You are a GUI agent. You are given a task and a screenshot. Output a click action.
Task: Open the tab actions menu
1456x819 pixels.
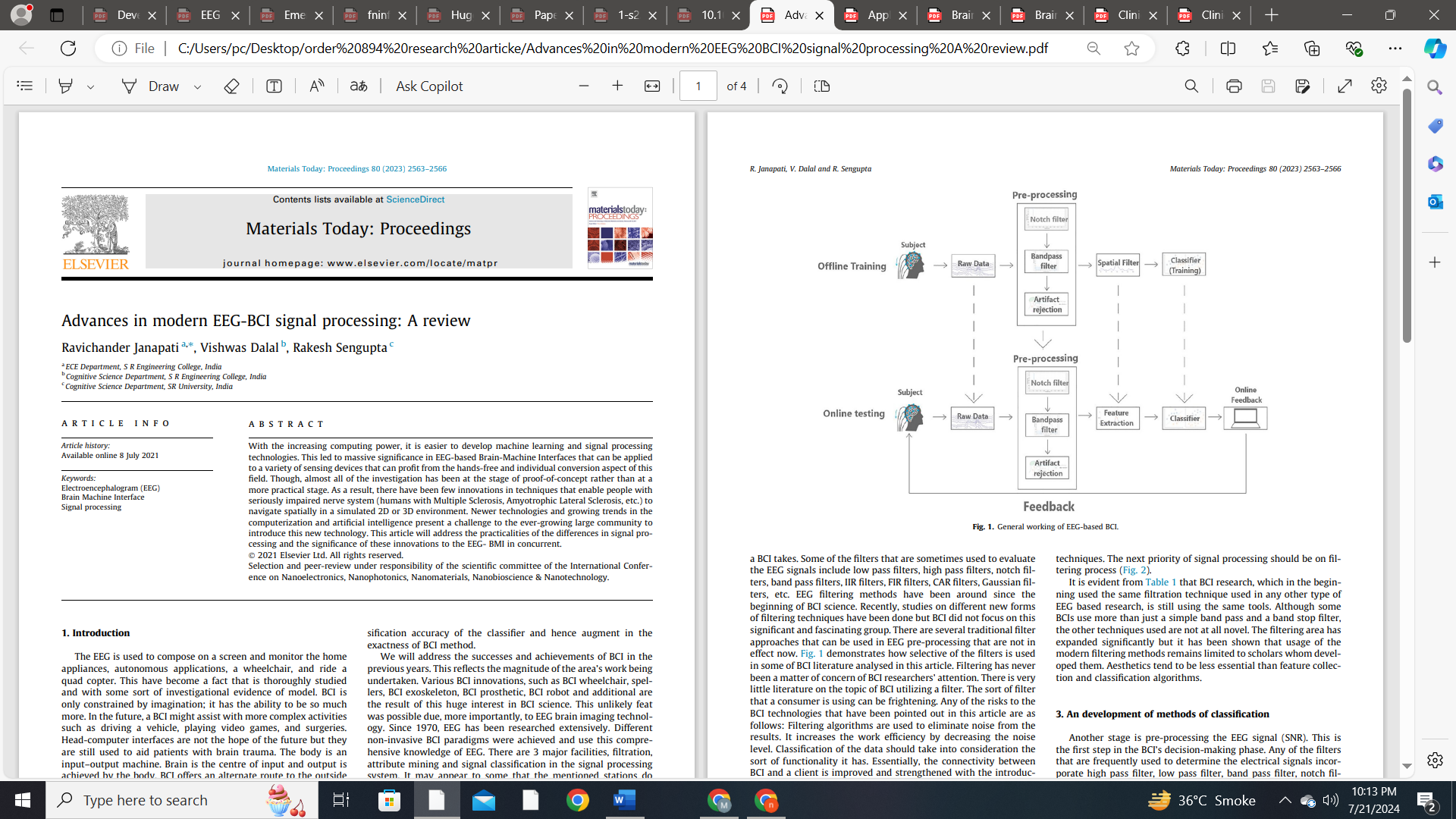click(57, 15)
